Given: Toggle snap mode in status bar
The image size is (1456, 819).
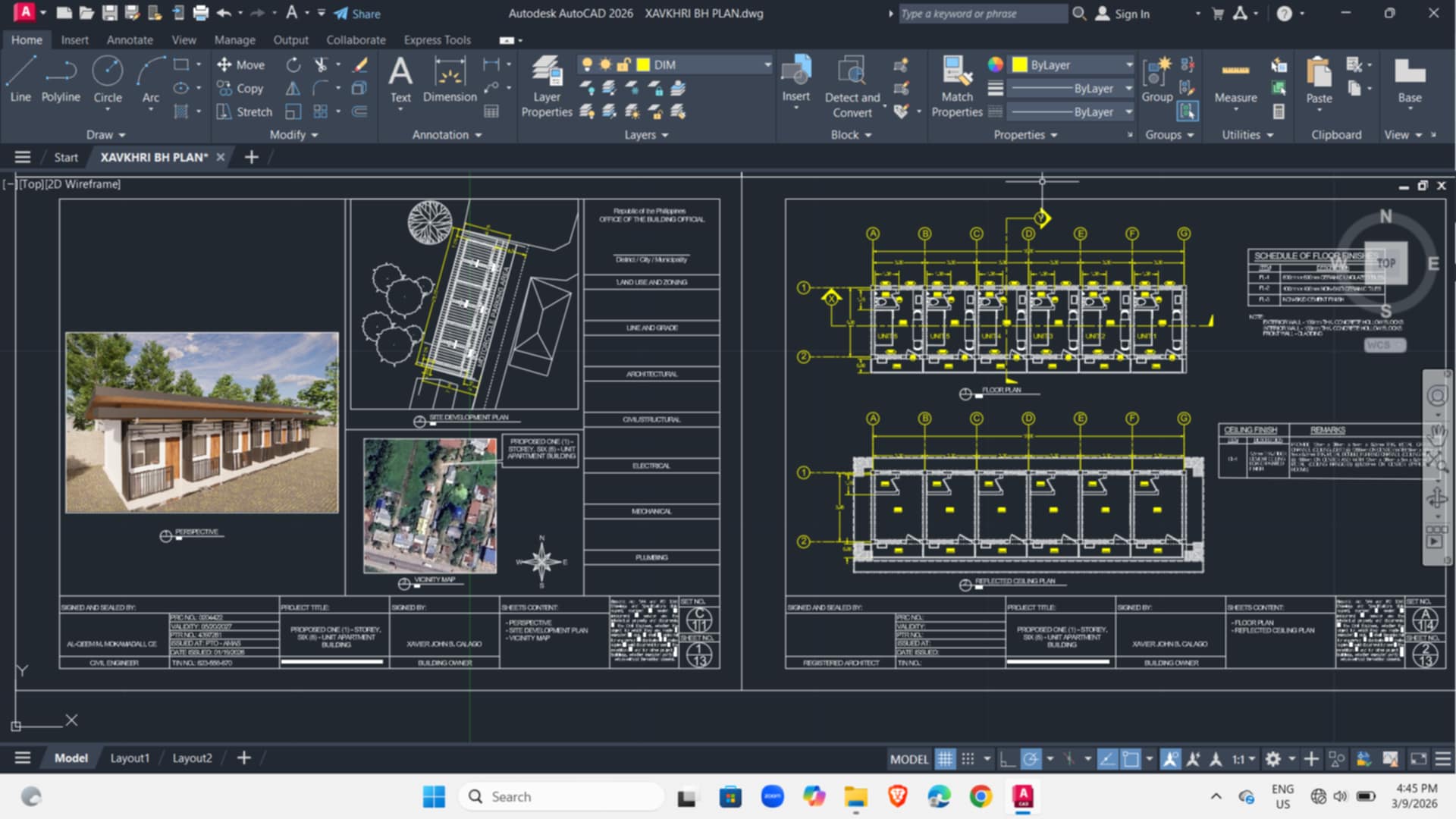Looking at the screenshot, I should point(968,758).
